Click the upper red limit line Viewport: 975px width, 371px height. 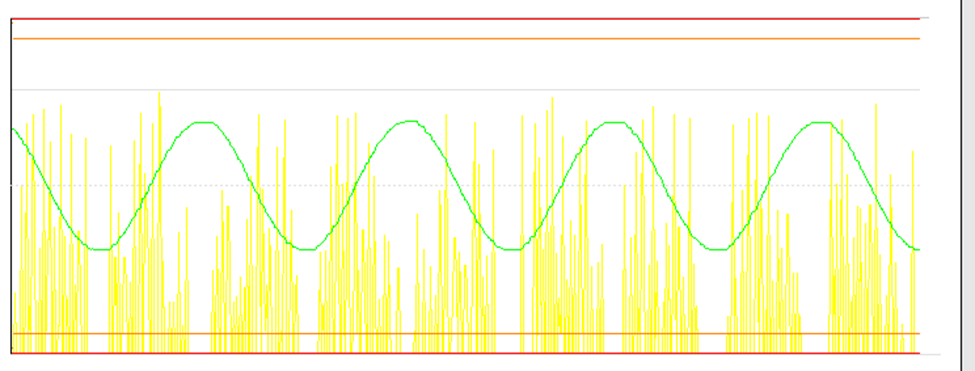click(465, 19)
